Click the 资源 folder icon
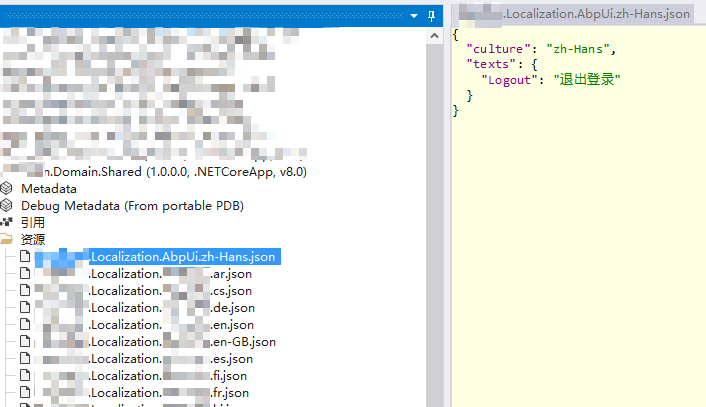This screenshot has height=407, width=706. [x=7, y=239]
